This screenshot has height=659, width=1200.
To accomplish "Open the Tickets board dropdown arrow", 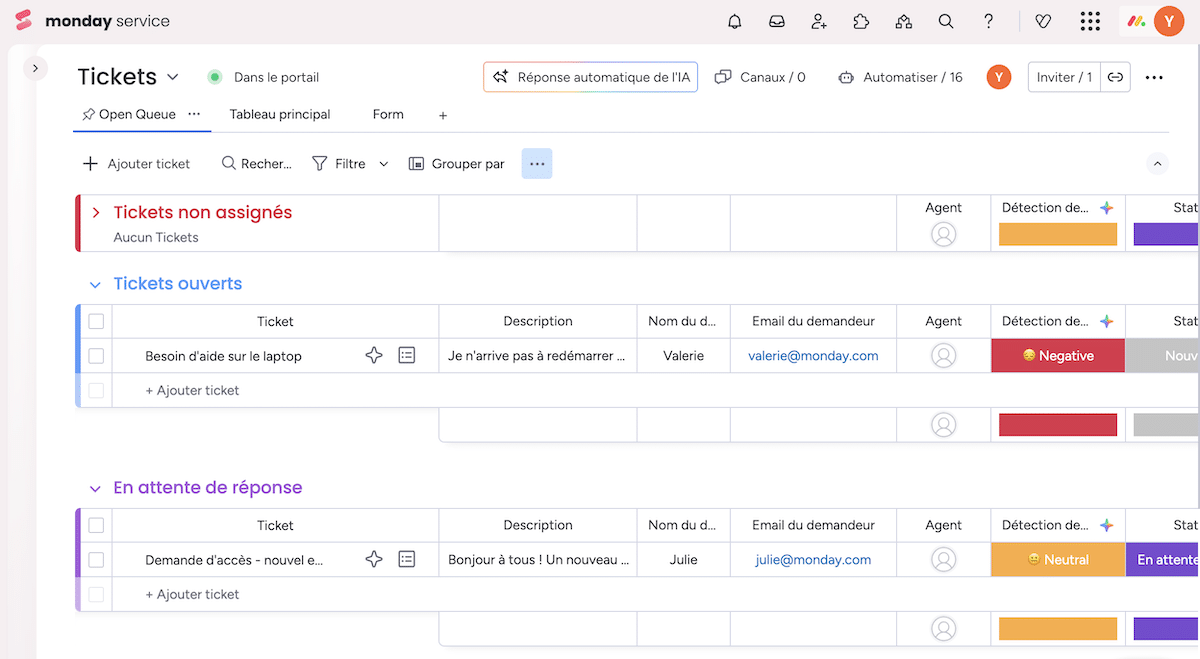I will [x=173, y=76].
